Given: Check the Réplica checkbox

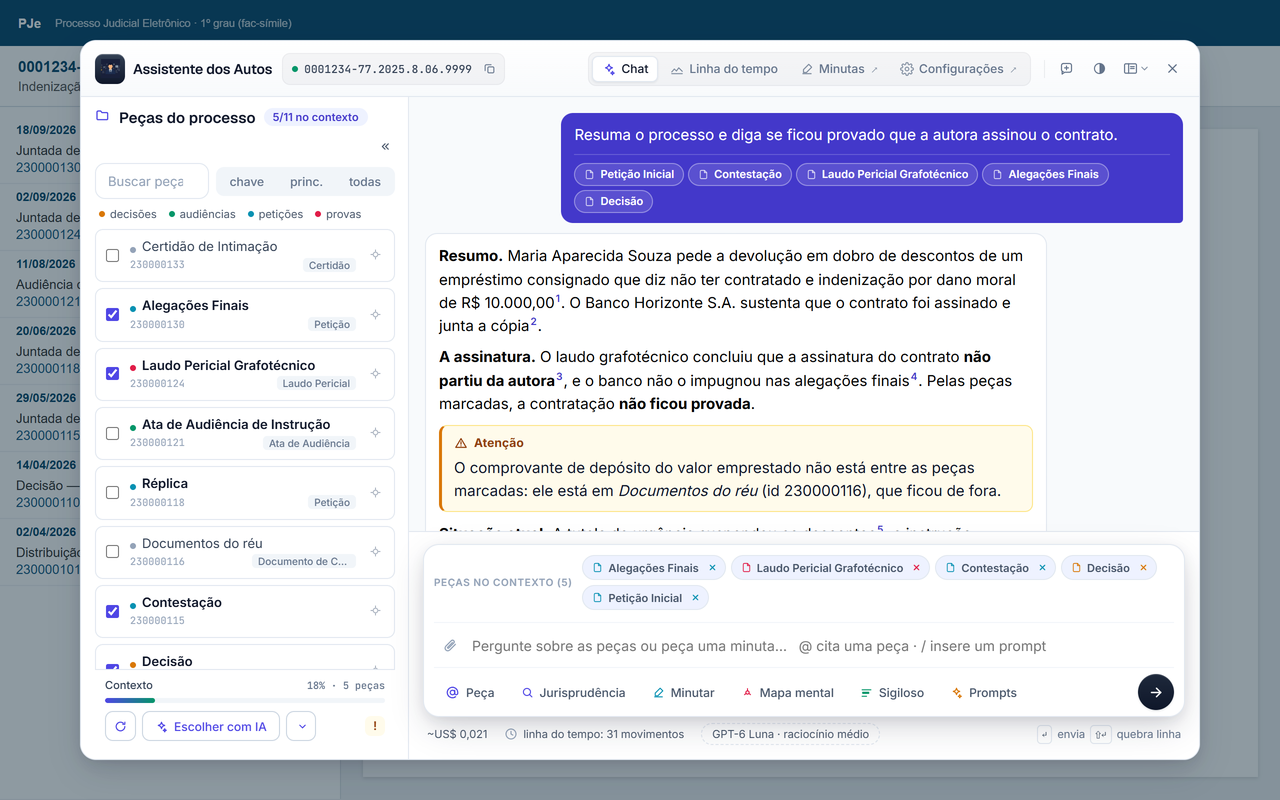Looking at the screenshot, I should [x=113, y=492].
